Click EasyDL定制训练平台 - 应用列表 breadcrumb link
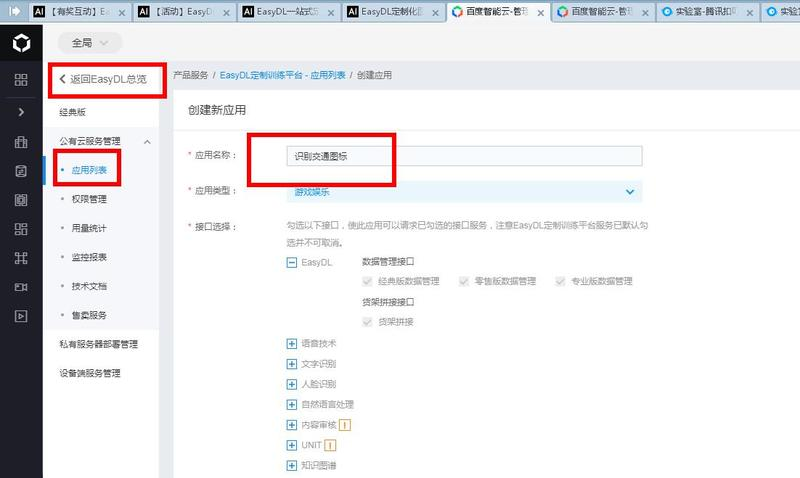The width and height of the screenshot is (800, 478). pos(283,75)
